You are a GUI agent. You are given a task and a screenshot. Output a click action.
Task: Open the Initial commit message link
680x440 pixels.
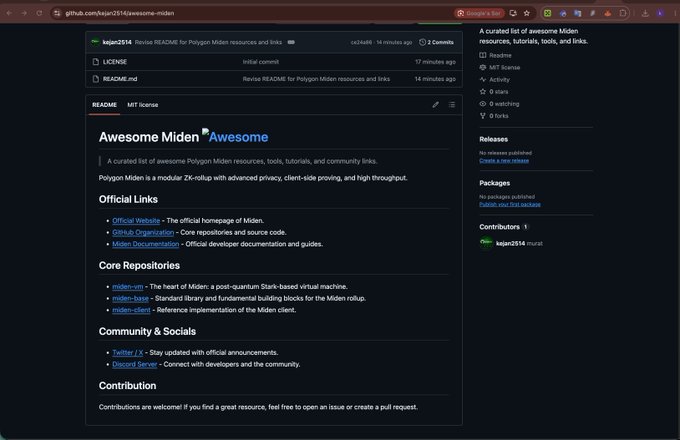261,62
